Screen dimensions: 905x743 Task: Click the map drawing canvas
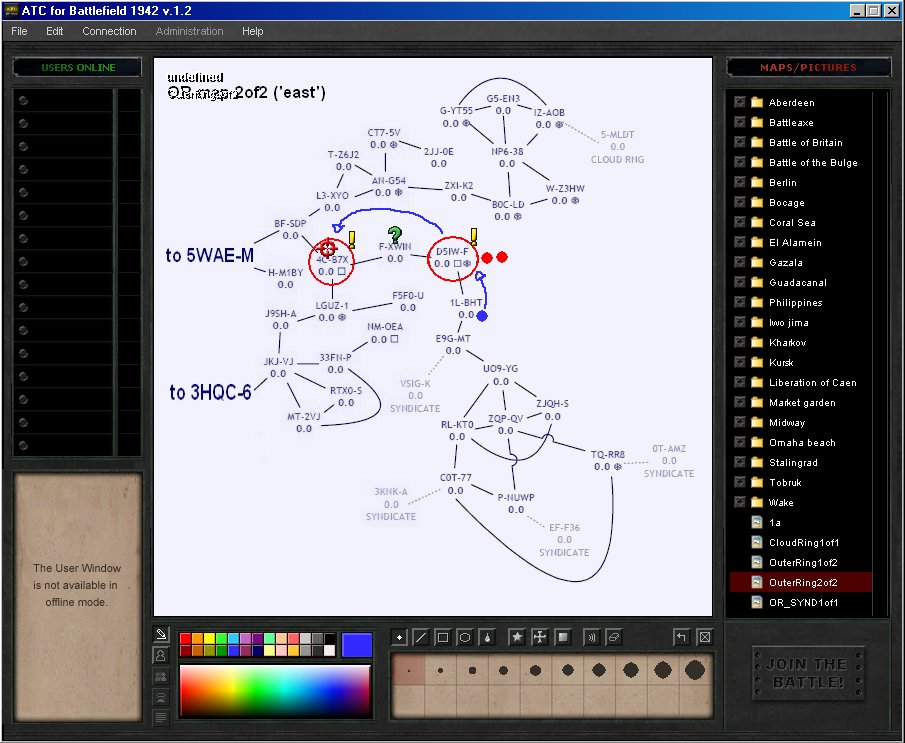point(433,337)
